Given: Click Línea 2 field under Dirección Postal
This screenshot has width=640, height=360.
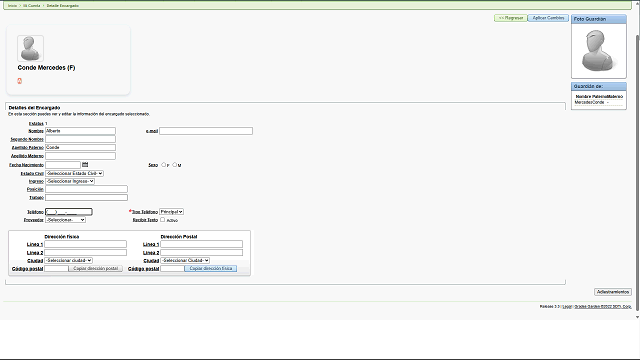Looking at the screenshot, I should coord(202,253).
